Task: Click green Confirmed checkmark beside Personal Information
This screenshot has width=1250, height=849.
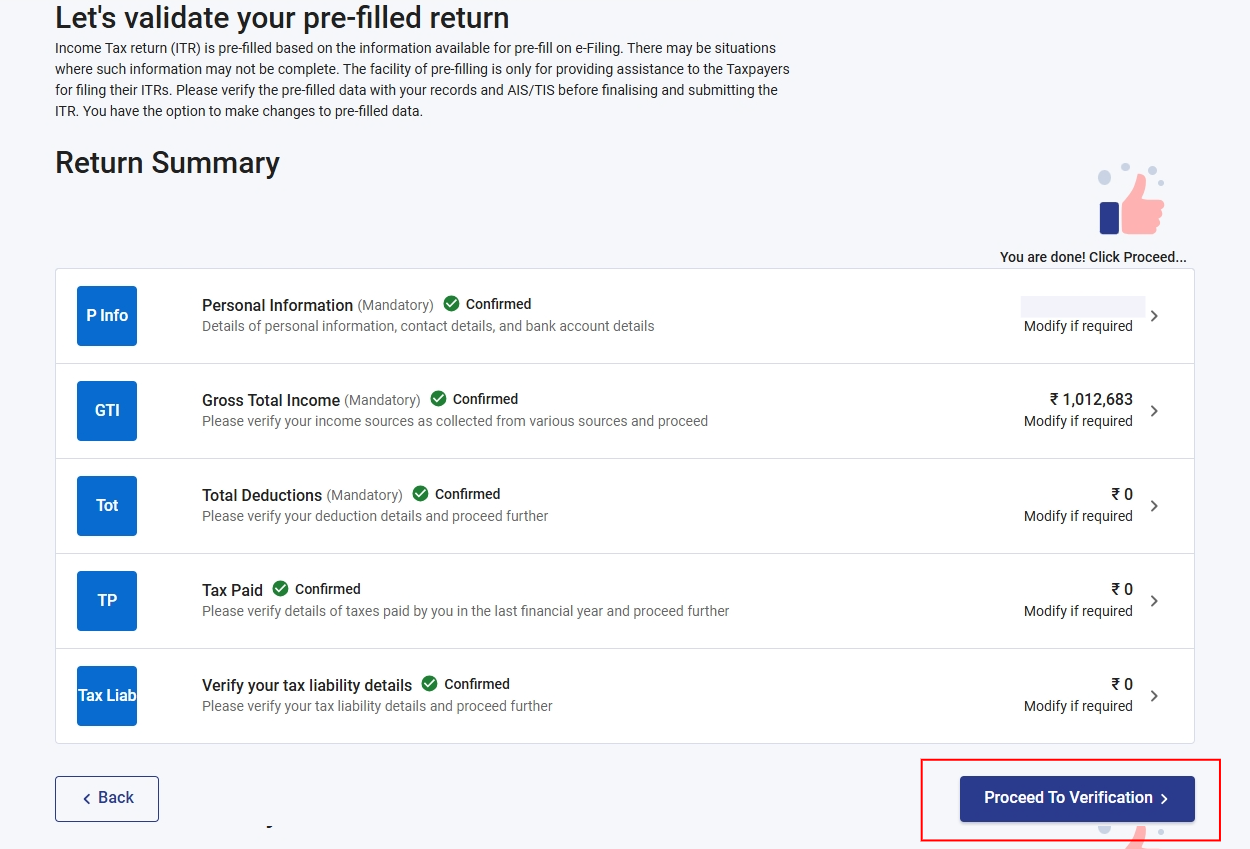Action: [452, 304]
